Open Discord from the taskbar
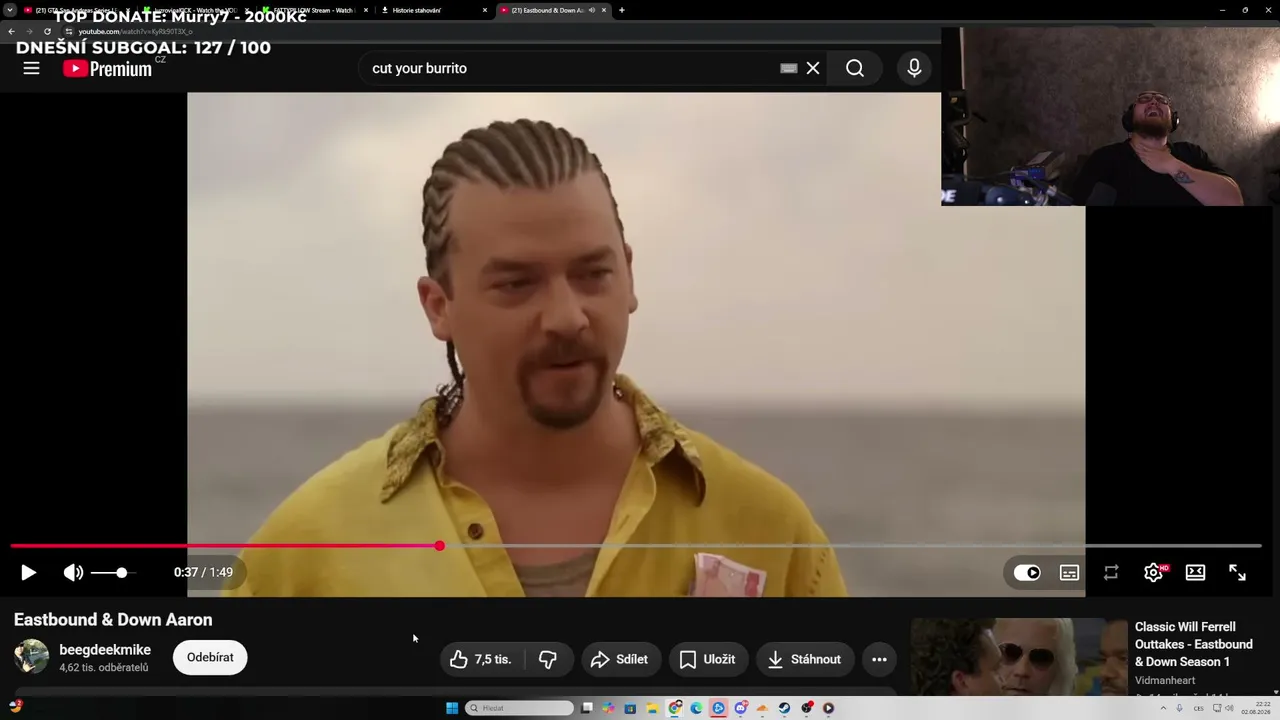The width and height of the screenshot is (1280, 720). [x=741, y=708]
